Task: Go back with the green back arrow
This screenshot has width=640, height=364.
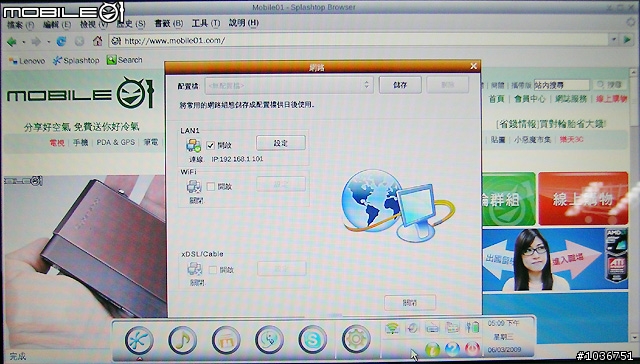Action: point(12,41)
